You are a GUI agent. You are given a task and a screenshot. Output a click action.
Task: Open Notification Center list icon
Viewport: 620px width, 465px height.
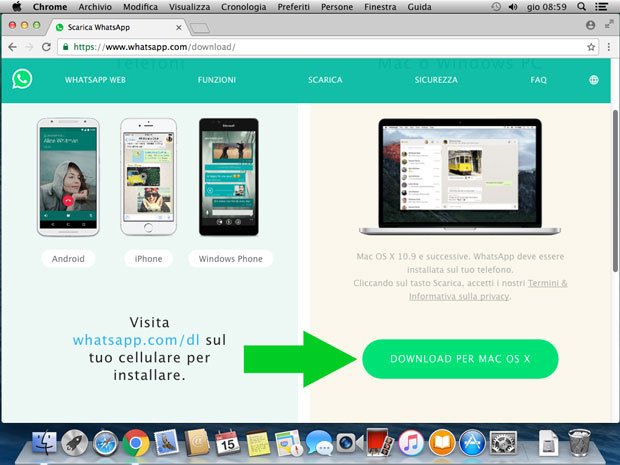[x=601, y=7]
